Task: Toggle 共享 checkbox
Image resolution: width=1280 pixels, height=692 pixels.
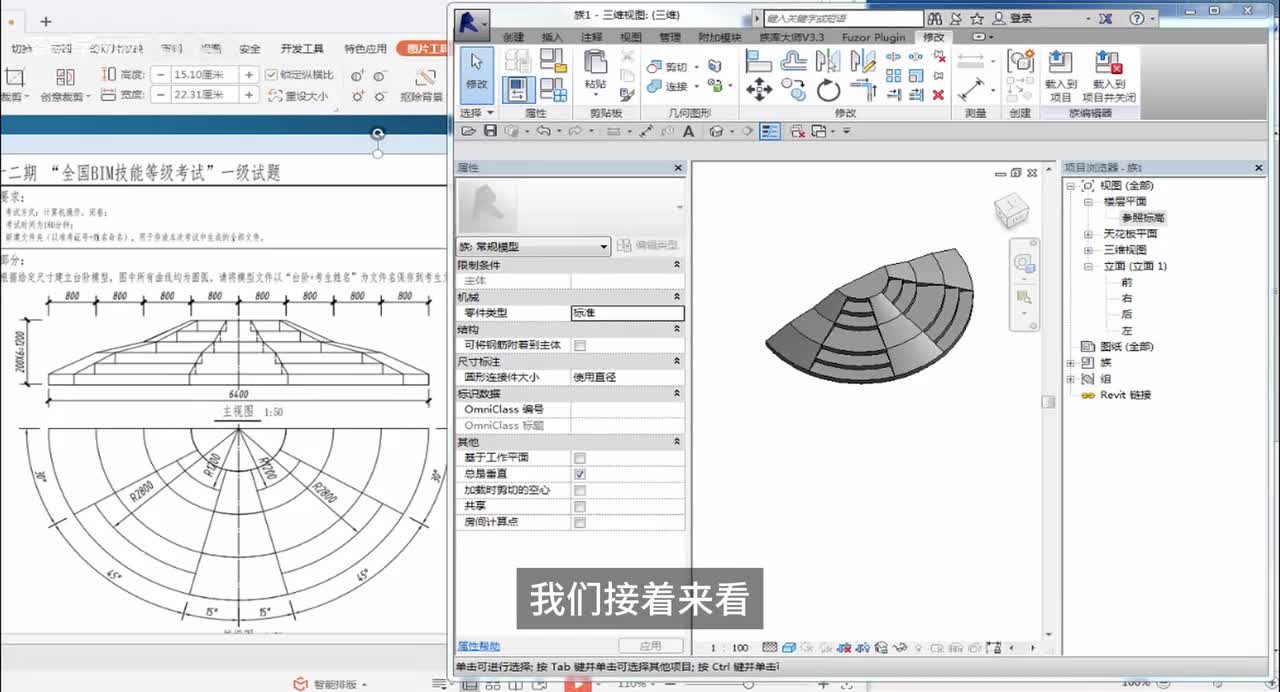Action: point(580,506)
